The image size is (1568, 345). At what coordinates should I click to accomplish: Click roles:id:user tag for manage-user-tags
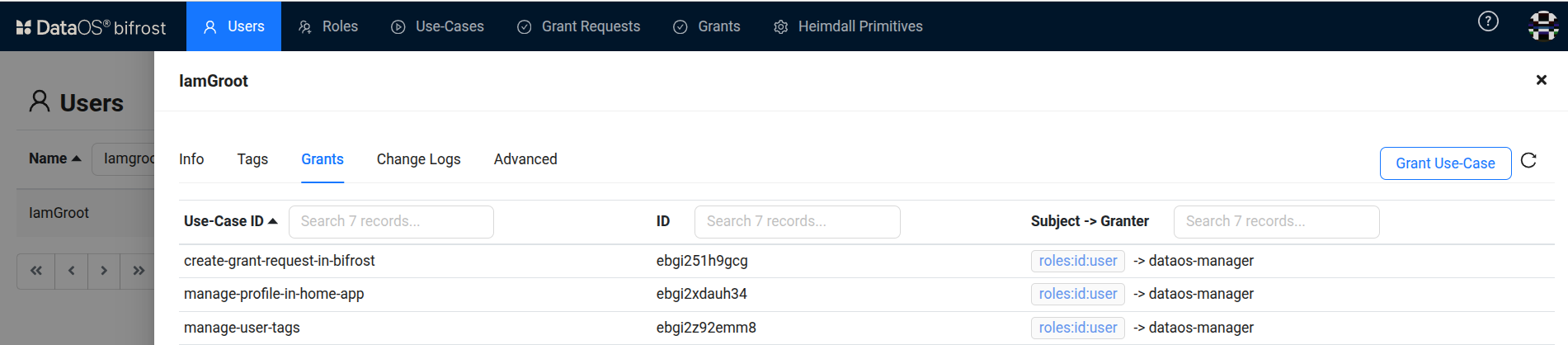(1077, 328)
